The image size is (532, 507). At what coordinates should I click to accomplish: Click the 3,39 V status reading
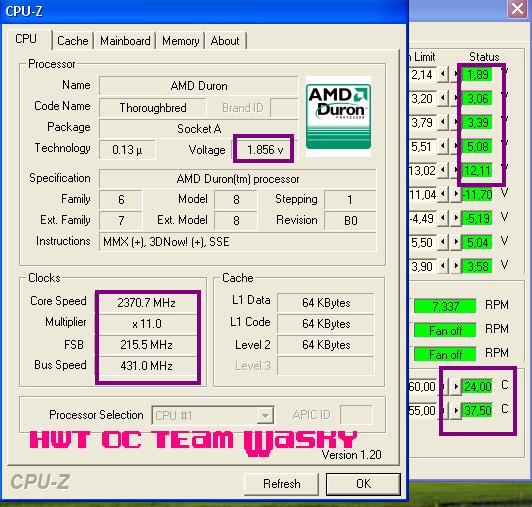478,122
